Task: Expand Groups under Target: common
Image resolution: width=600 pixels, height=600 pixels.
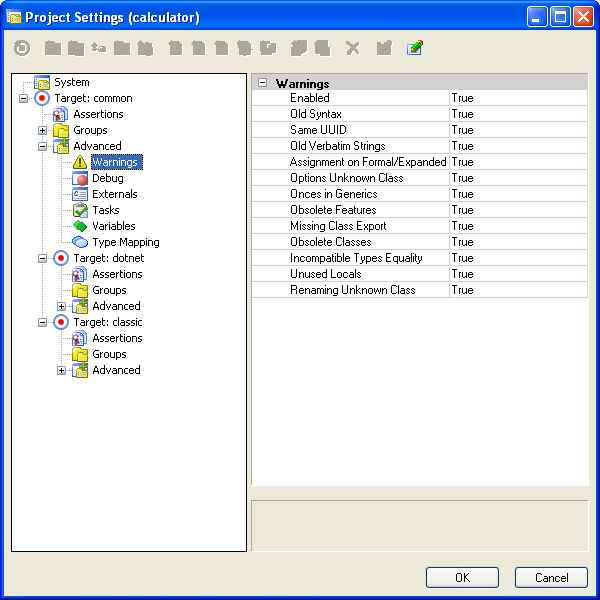Action: point(42,130)
